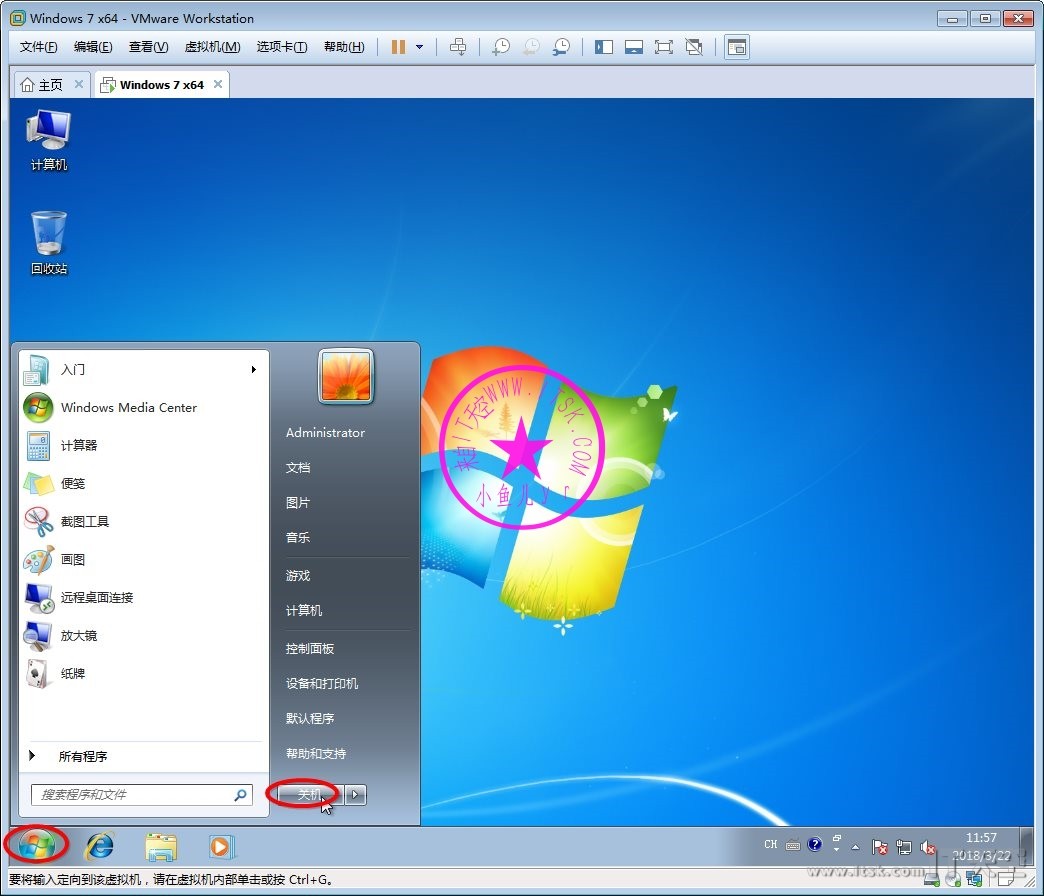Expand the shutdown options arrow
Viewport: 1044px width, 896px height.
pos(357,794)
